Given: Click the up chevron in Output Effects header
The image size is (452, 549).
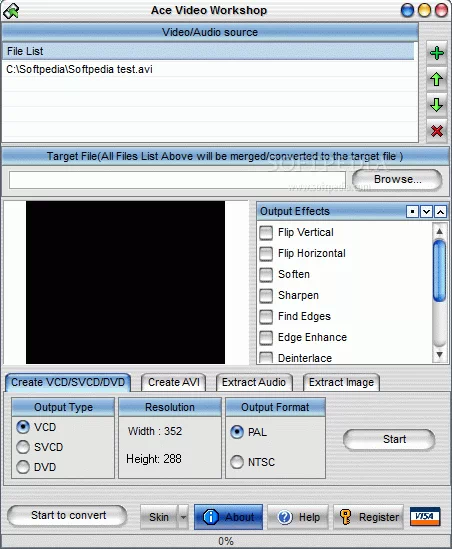Looking at the screenshot, I should (440, 211).
